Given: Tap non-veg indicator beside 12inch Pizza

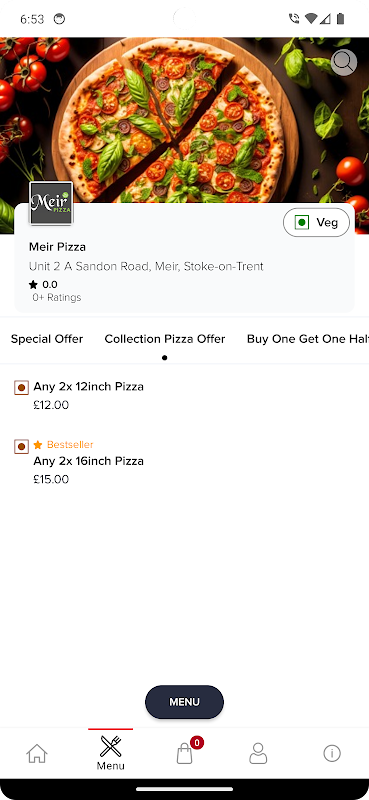Looking at the screenshot, I should pos(21,388).
